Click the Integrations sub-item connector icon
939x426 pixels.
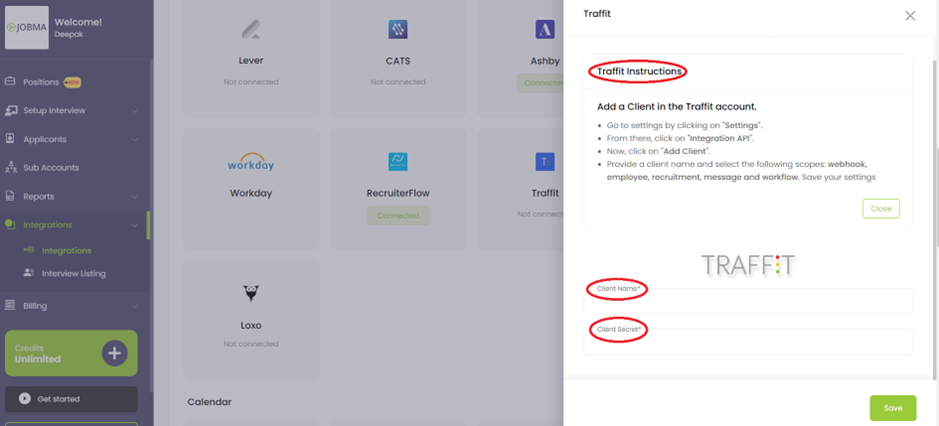point(29,250)
